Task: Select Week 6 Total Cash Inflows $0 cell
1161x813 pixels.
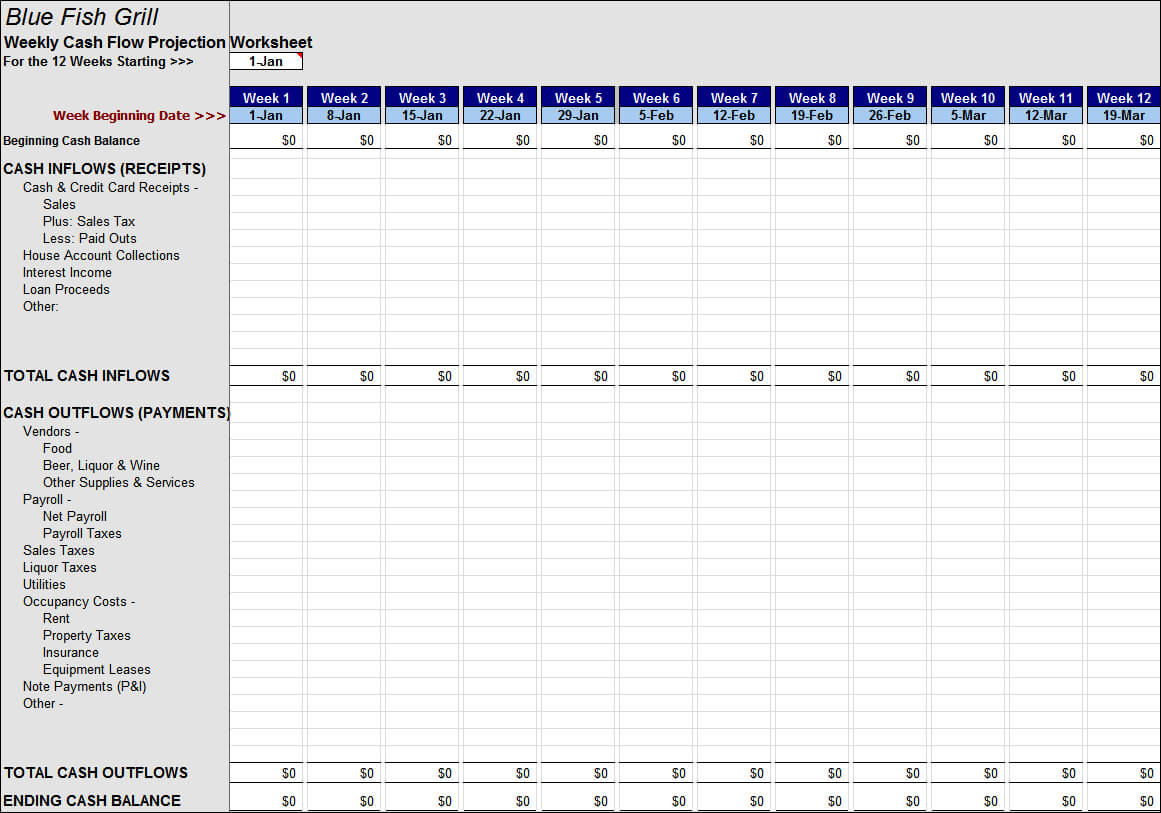Action: point(656,375)
